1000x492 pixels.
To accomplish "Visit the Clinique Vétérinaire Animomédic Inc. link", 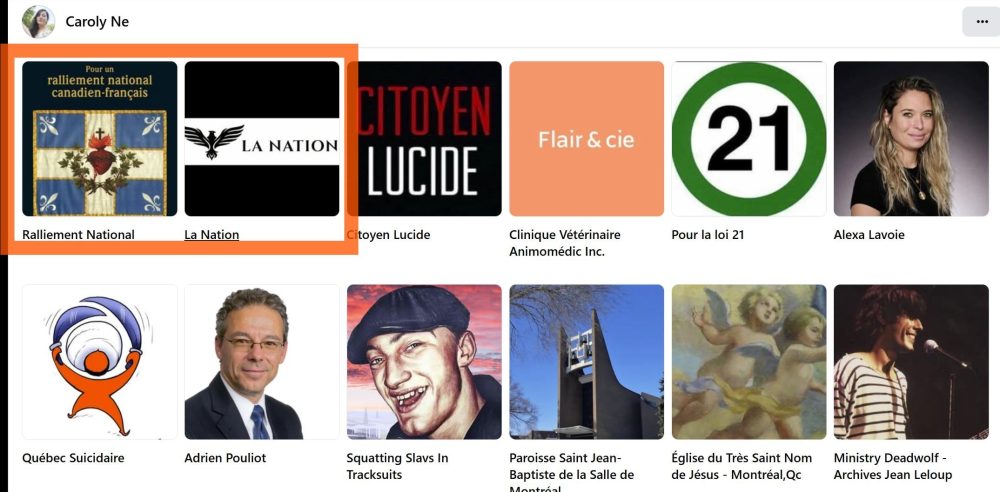I will [565, 243].
